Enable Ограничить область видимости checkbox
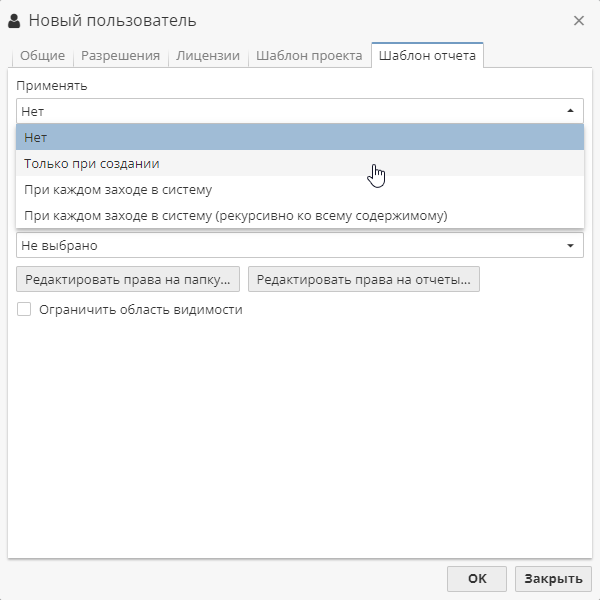The width and height of the screenshot is (600, 600). pyautogui.click(x=24, y=309)
